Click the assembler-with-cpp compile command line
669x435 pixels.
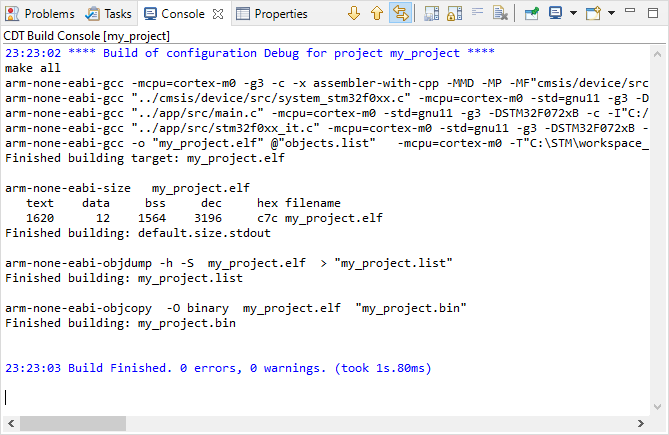point(327,83)
